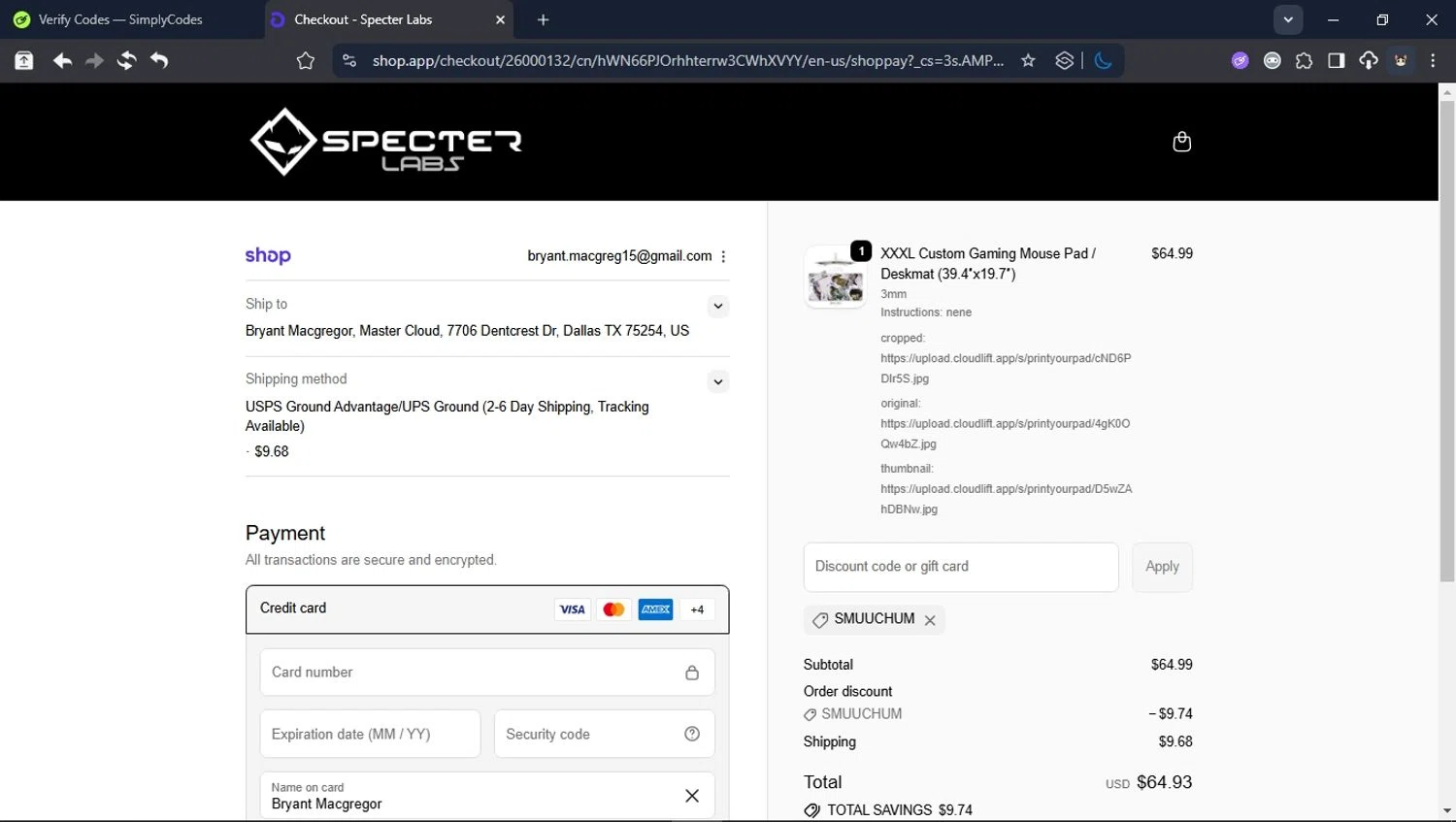This screenshot has width=1456, height=822.
Task: Open a new browser tab
Action: click(x=543, y=19)
